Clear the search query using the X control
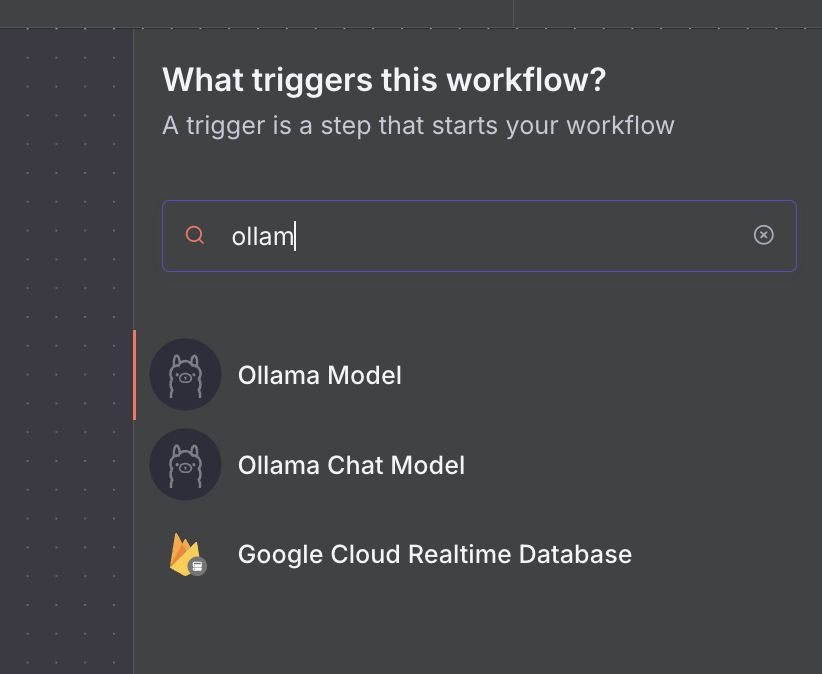822x674 pixels. coord(764,235)
